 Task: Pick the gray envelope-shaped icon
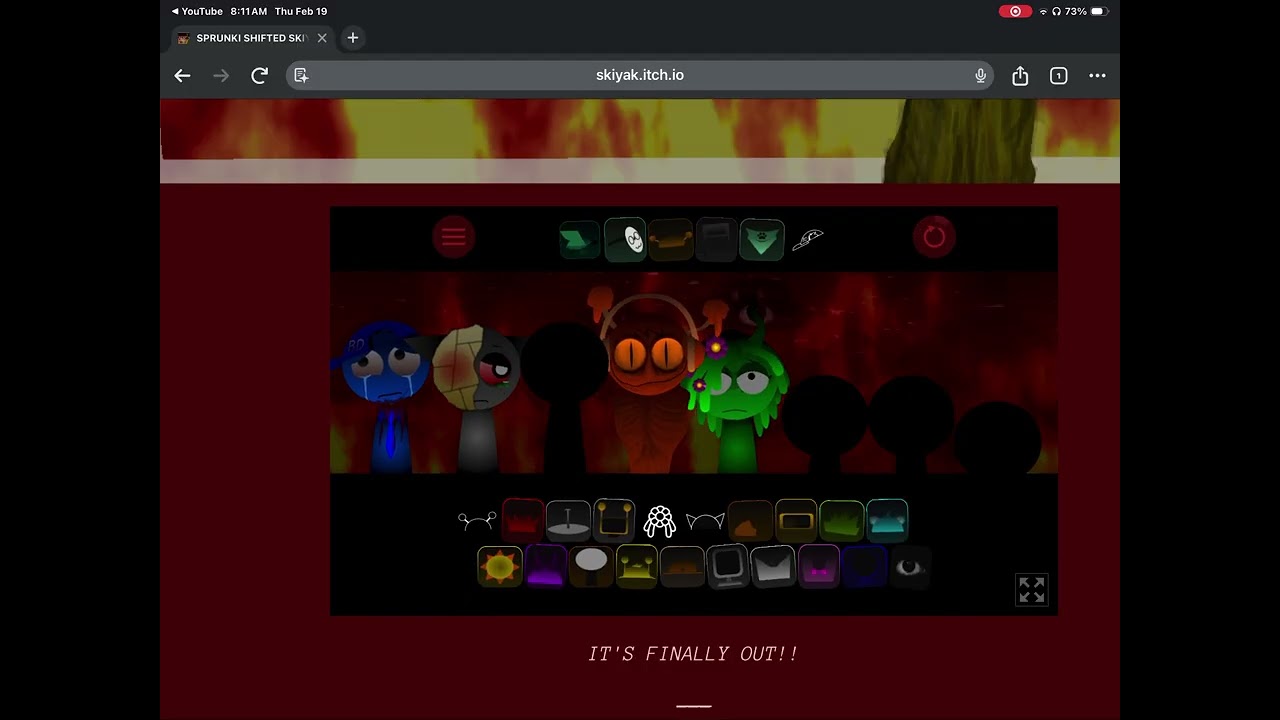pos(773,567)
